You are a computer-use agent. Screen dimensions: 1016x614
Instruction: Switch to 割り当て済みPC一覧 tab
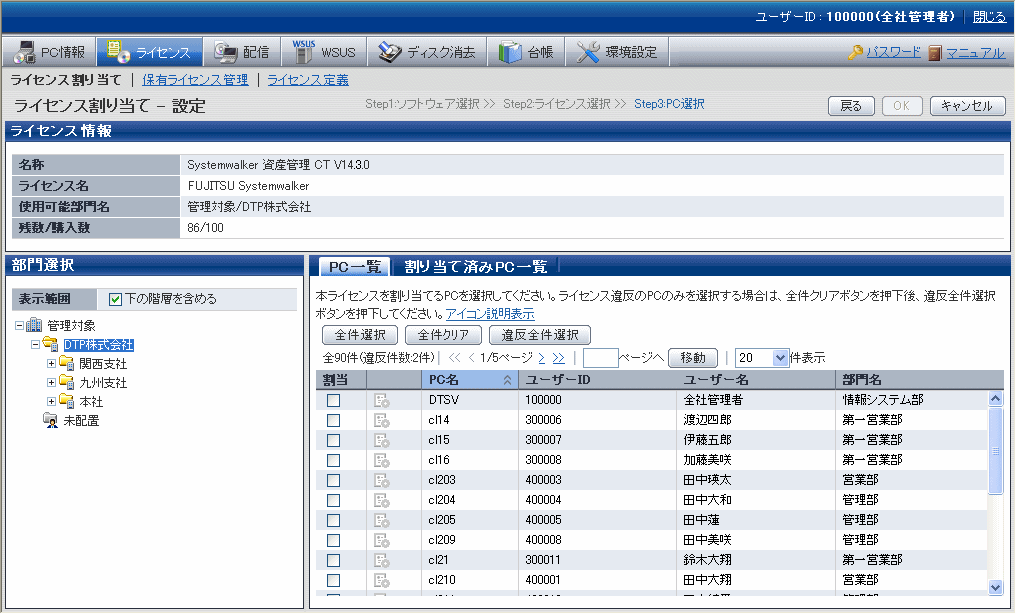click(x=476, y=266)
